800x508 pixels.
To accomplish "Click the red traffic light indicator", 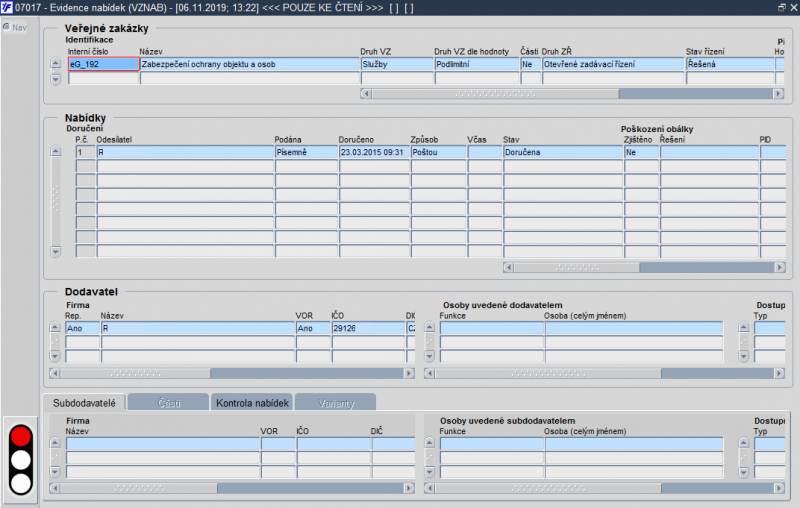I will 21,437.
